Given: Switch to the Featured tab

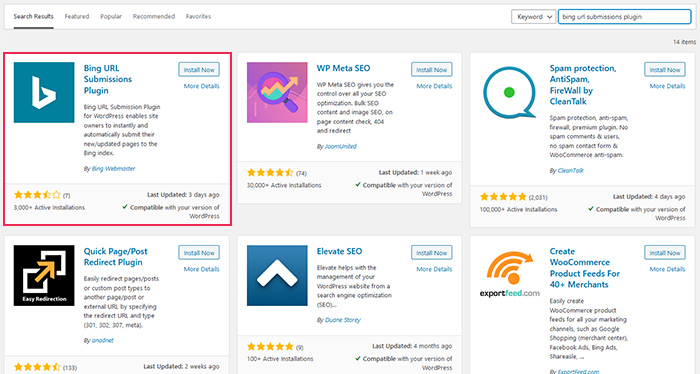Looking at the screenshot, I should pos(77,17).
